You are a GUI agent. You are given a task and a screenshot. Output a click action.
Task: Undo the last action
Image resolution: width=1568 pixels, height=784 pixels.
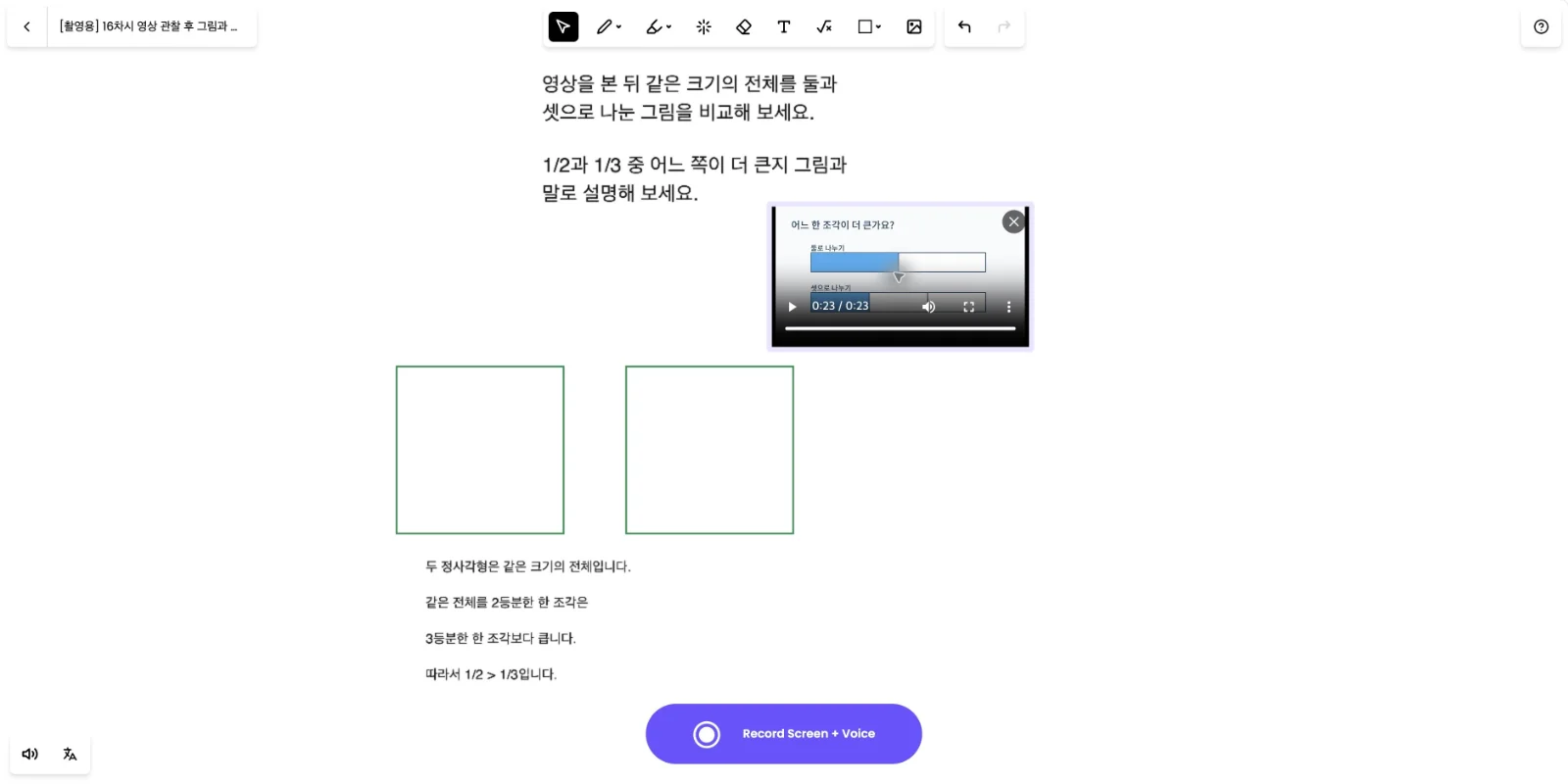964,26
